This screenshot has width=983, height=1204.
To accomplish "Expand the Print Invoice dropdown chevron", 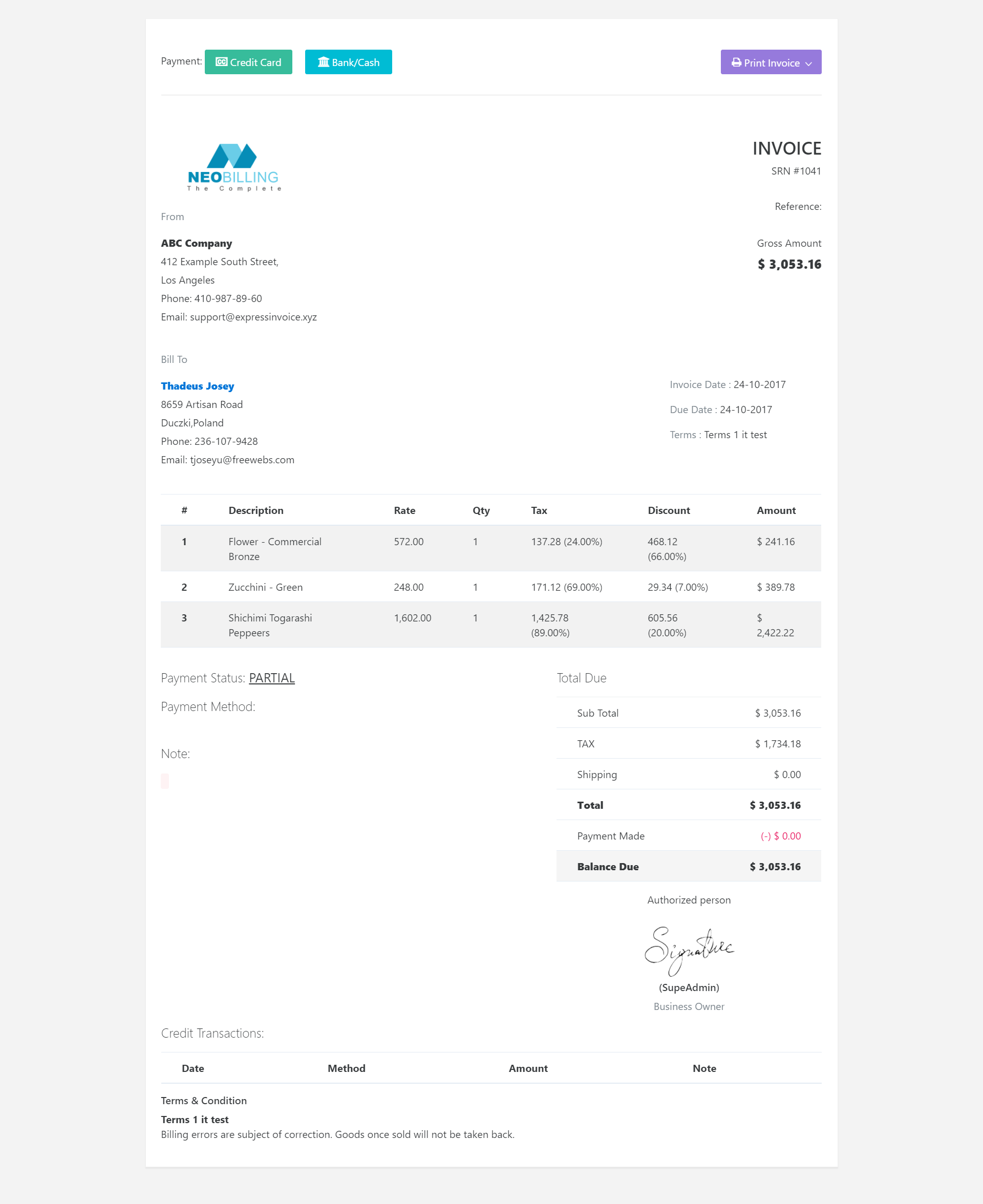I will coord(808,63).
